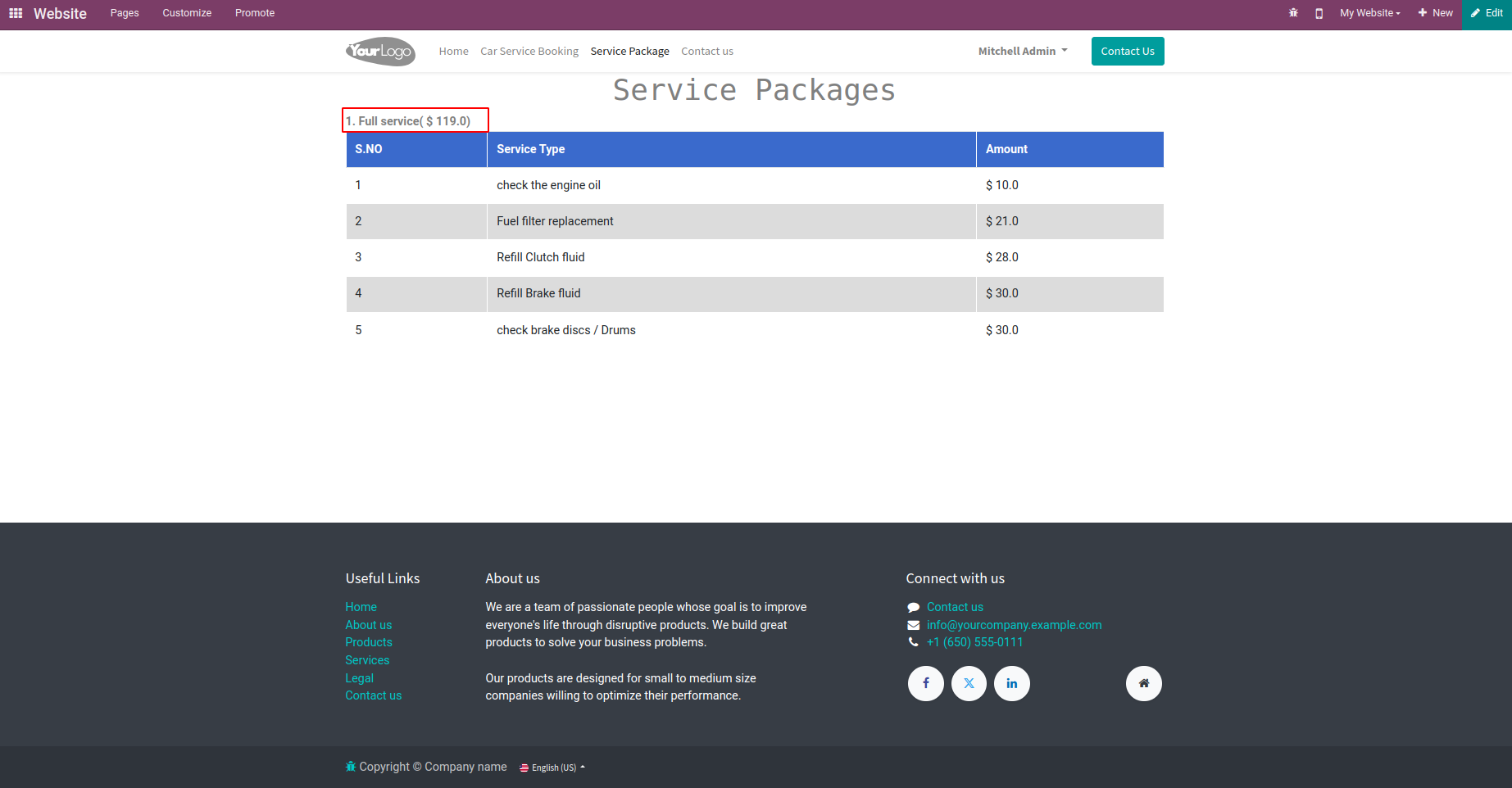Screen dimensions: 1512x788
Task: Click the Edit button in top bar
Action: pos(1487,13)
